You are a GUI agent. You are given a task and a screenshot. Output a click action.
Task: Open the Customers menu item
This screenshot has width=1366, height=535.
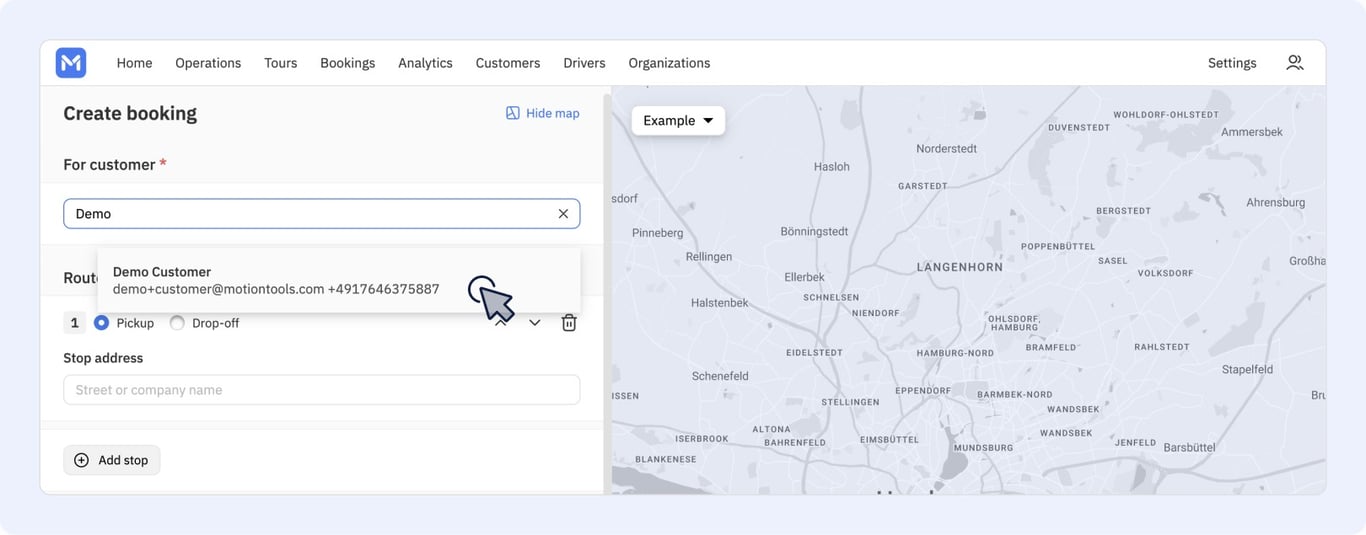coord(508,63)
